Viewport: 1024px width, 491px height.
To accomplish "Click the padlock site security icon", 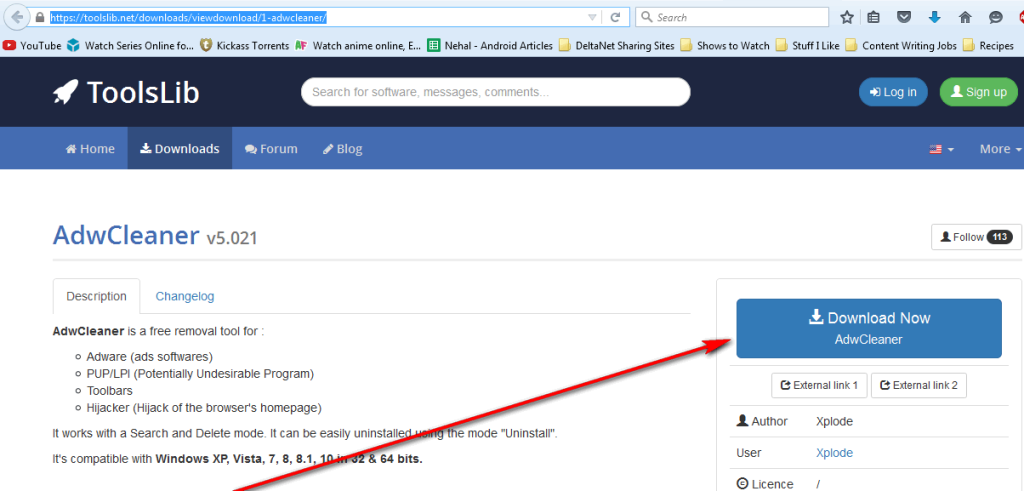I will [40, 17].
